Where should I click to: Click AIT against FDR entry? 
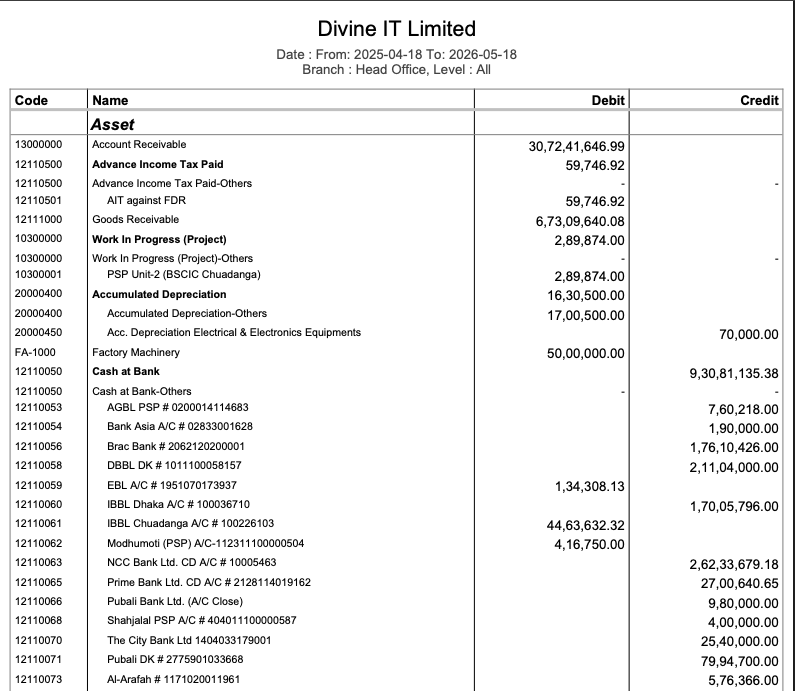(146, 200)
